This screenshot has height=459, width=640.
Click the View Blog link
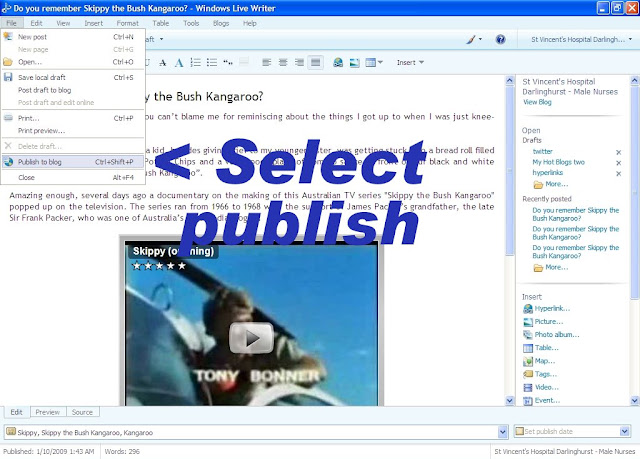click(537, 102)
